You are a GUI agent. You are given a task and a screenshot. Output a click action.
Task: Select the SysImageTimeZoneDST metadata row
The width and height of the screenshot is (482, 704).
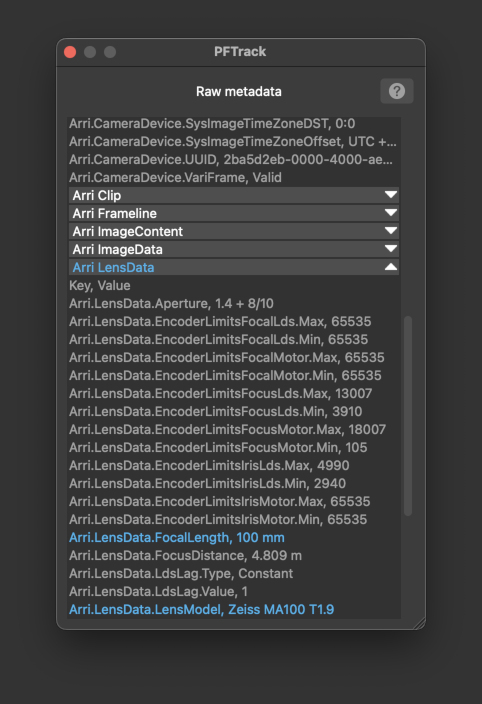(x=234, y=123)
